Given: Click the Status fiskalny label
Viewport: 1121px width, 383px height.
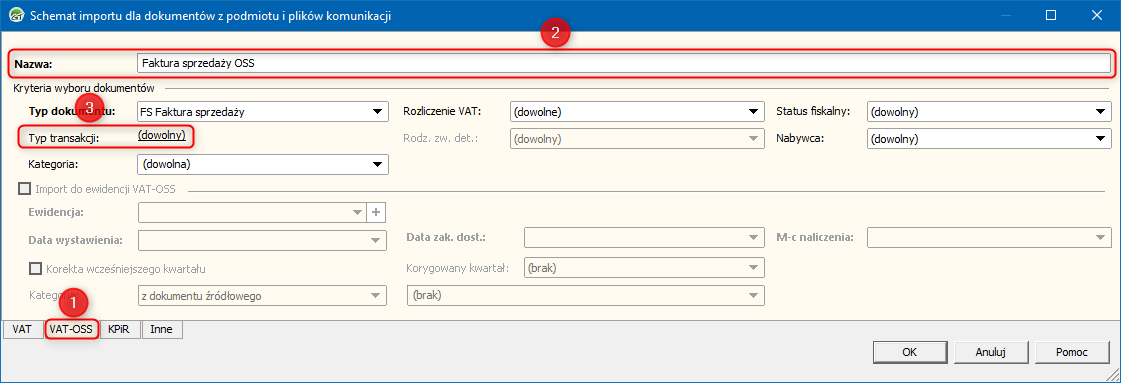Looking at the screenshot, I should [813, 111].
